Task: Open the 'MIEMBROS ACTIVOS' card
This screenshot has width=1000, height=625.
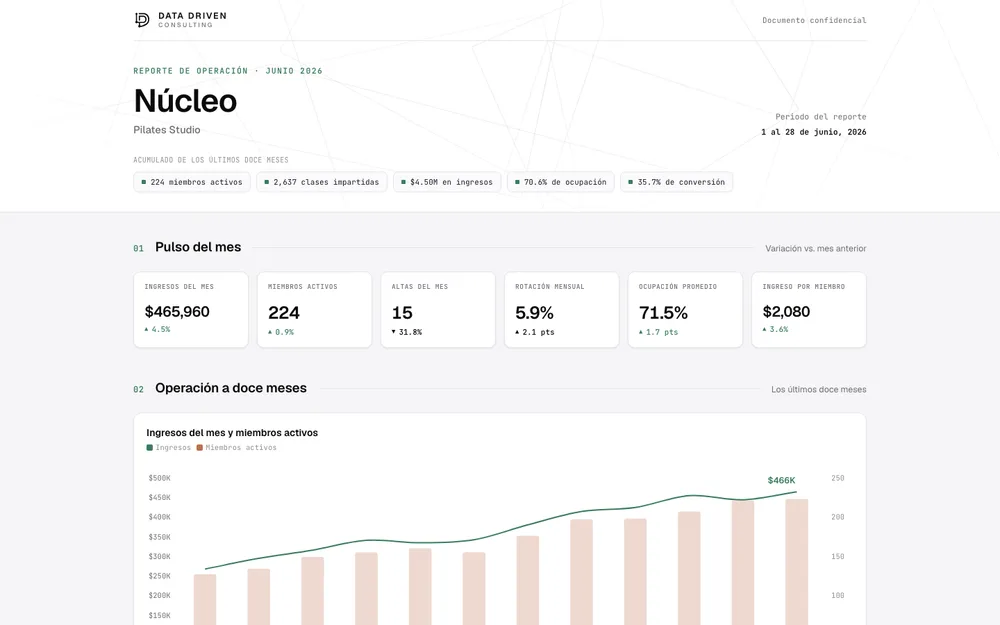Action: [x=314, y=310]
